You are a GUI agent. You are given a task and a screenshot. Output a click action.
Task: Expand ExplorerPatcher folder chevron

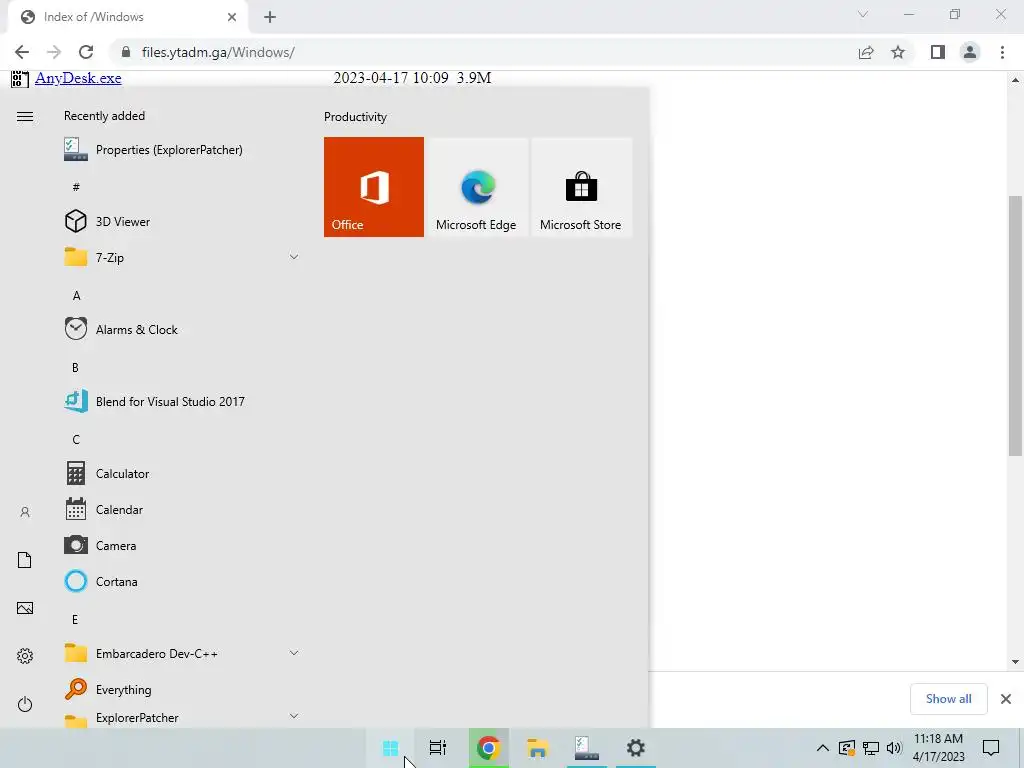click(x=294, y=716)
